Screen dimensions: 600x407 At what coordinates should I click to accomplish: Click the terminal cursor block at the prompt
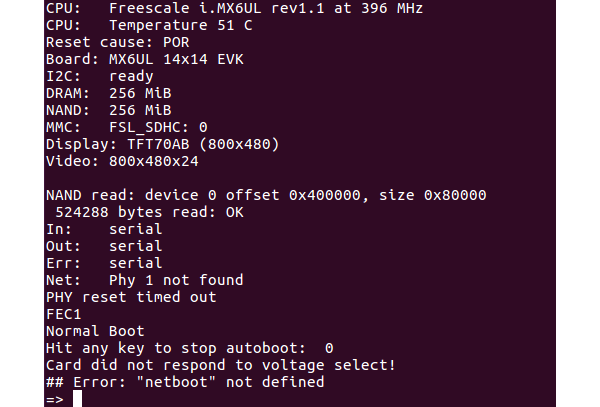tap(77, 399)
